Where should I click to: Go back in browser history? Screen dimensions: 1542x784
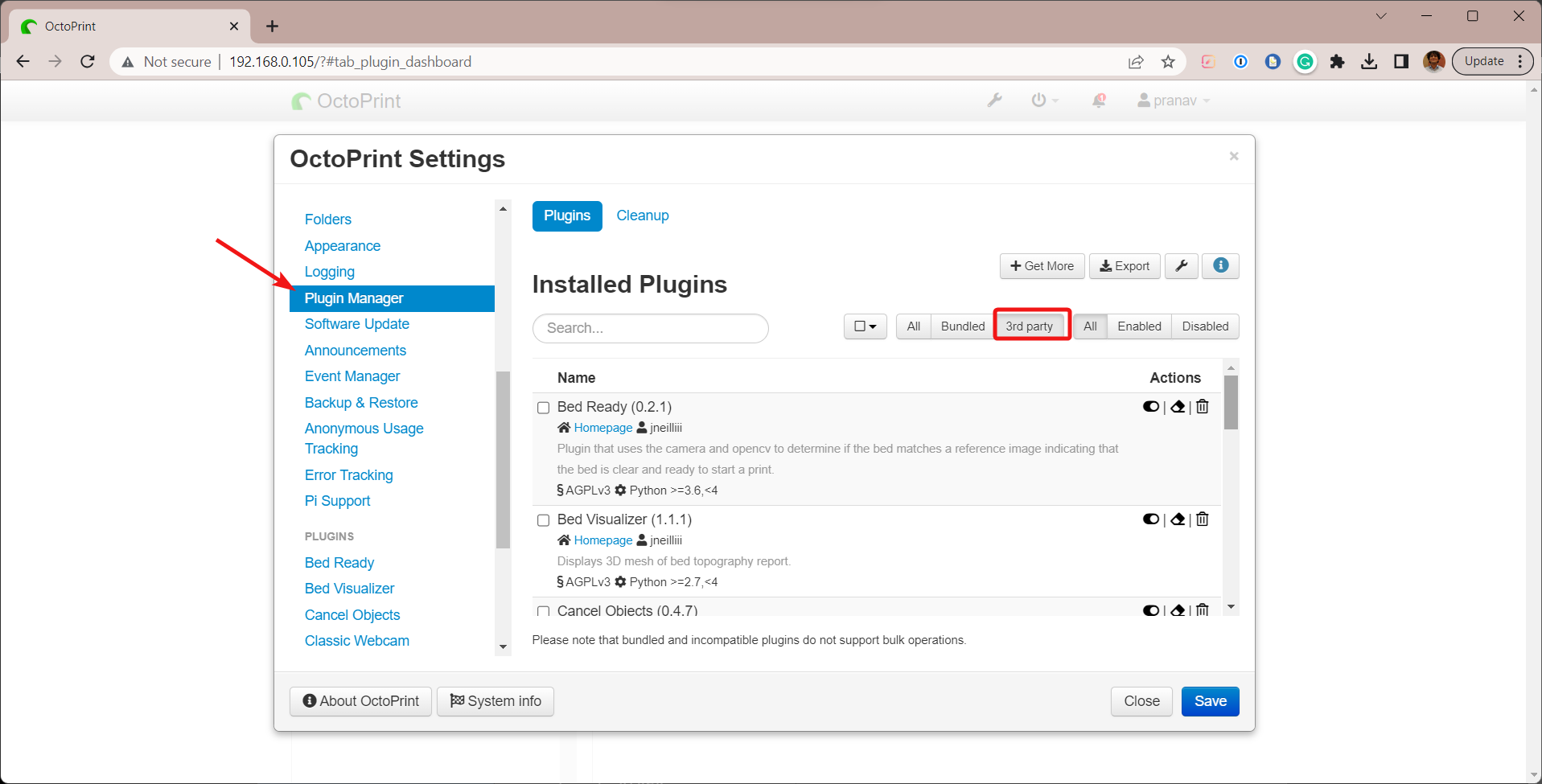click(23, 62)
